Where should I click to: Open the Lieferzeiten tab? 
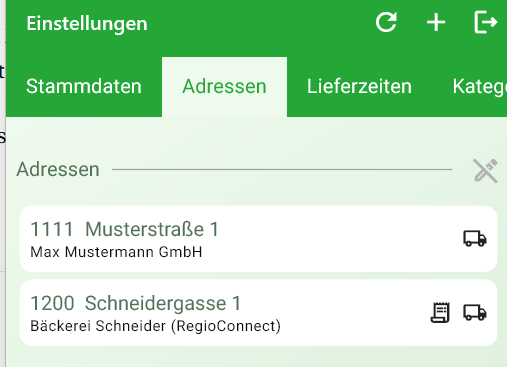click(x=359, y=87)
